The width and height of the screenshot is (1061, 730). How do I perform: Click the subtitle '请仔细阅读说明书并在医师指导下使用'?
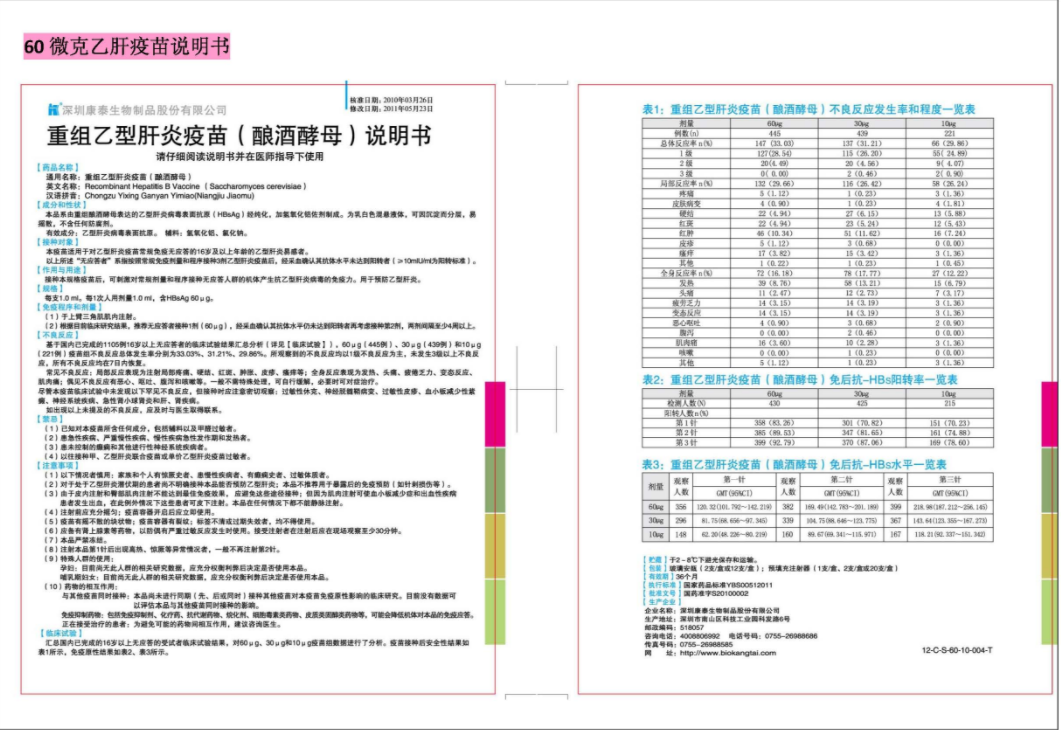(240, 156)
